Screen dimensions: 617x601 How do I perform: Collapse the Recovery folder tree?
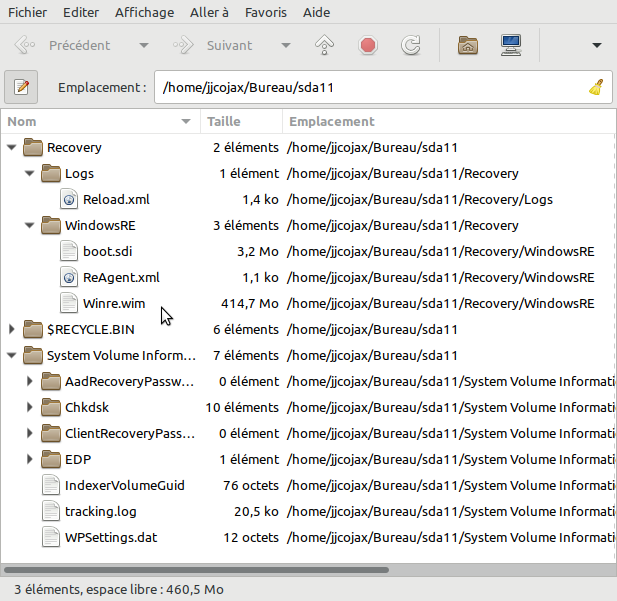[x=12, y=148]
